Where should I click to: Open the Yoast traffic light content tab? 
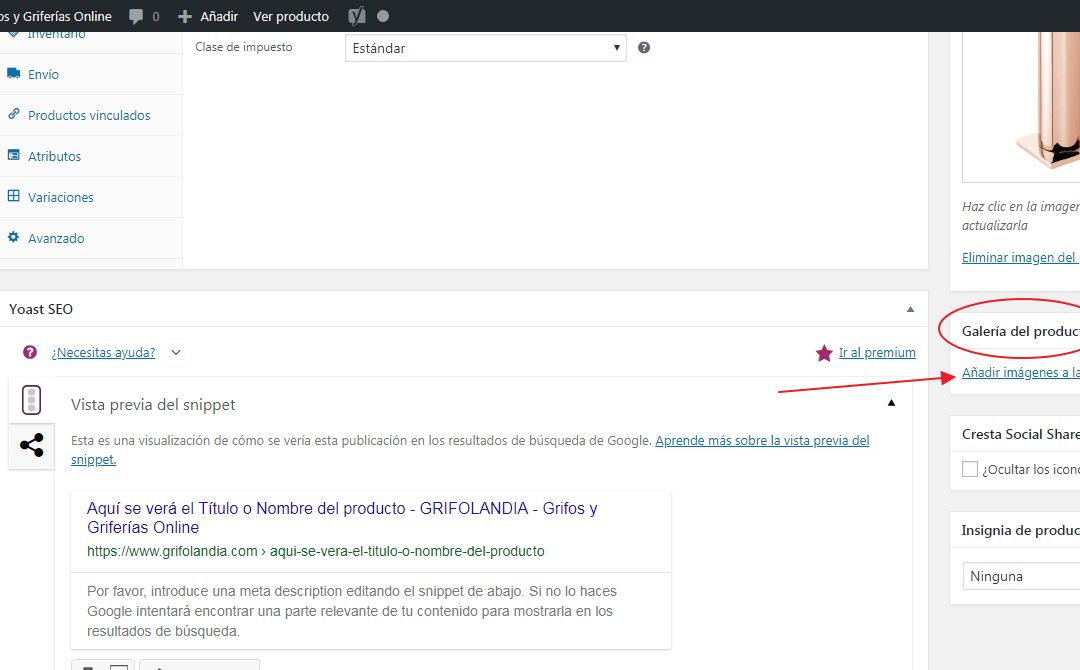tap(31, 400)
